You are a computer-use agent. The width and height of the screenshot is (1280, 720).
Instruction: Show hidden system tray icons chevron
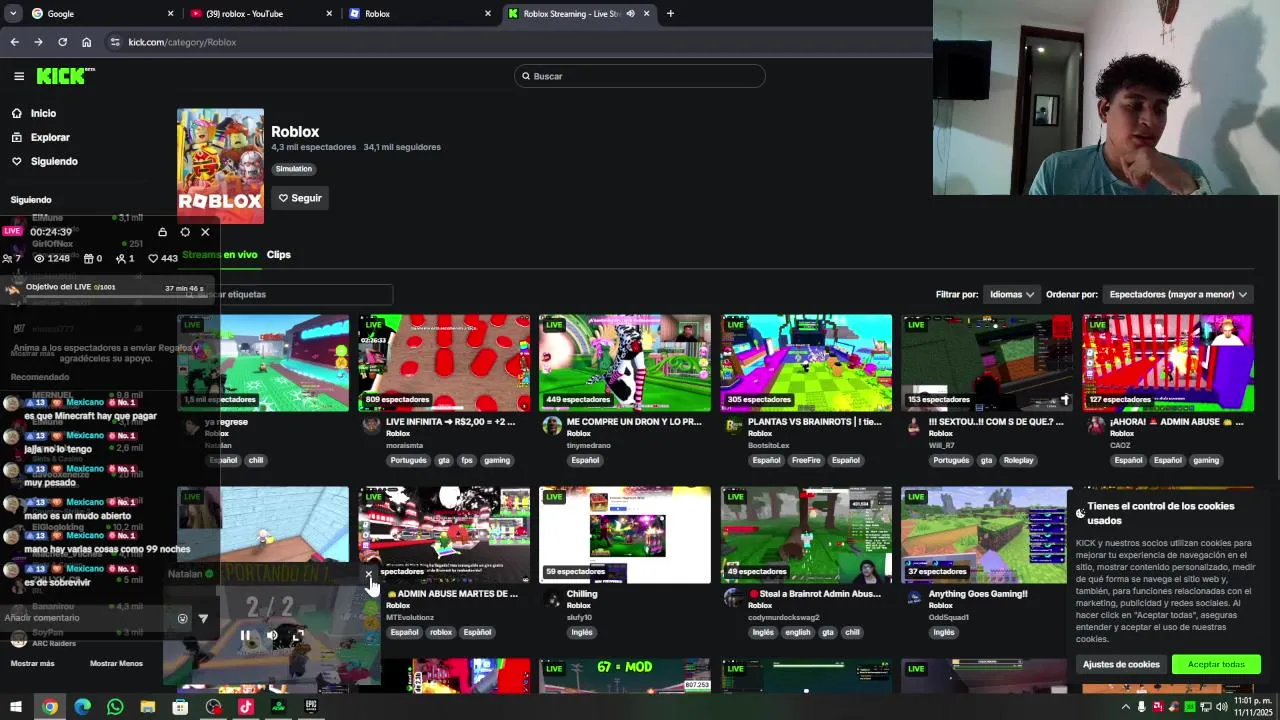click(1125, 707)
